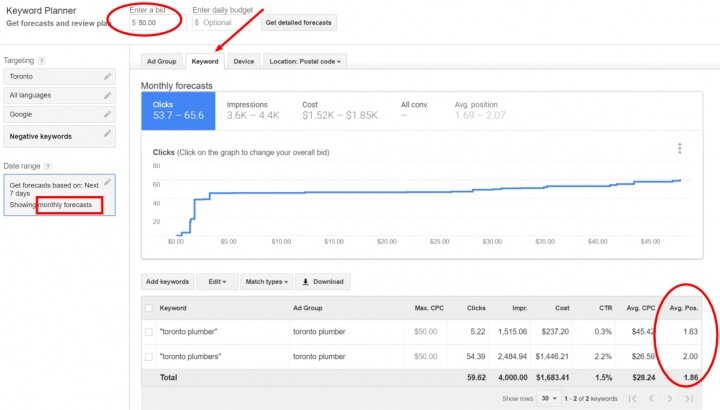
Task: Select all keywords header checkbox
Action: (149, 308)
